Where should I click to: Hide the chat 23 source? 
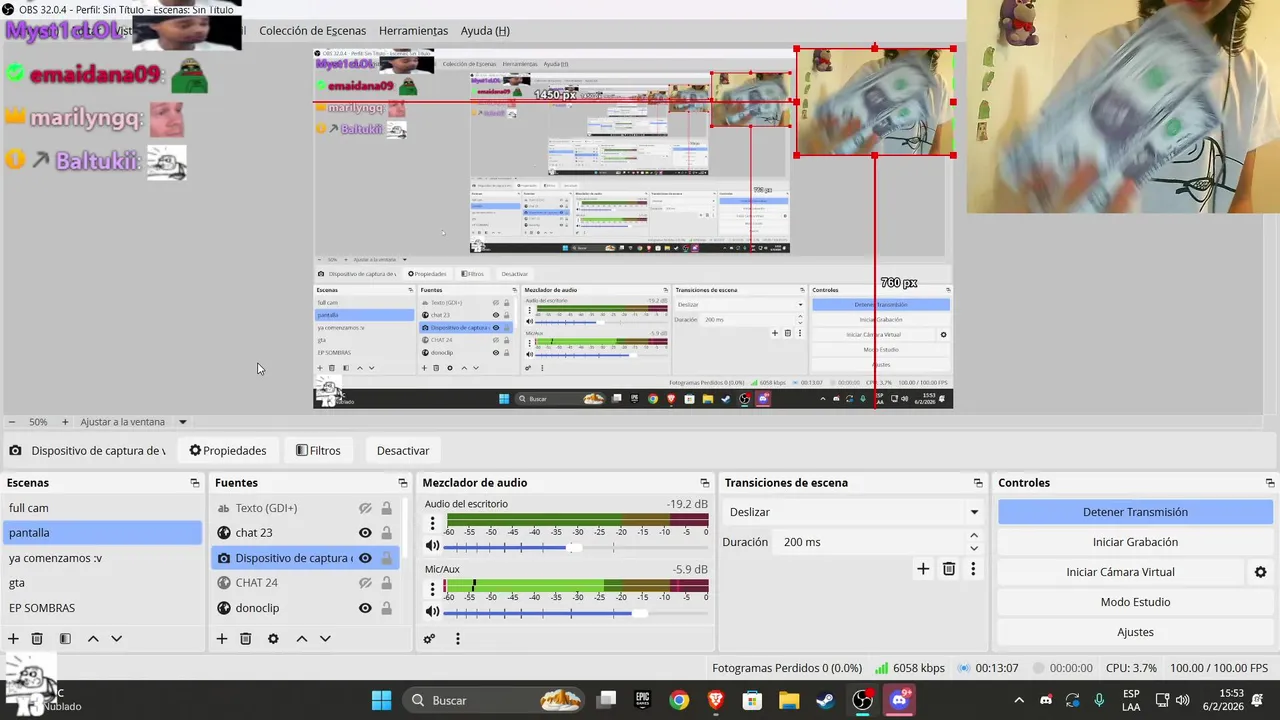tap(365, 533)
